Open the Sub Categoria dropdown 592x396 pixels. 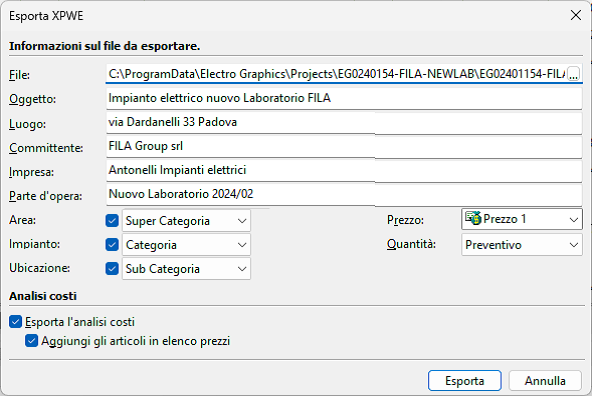pyautogui.click(x=186, y=269)
